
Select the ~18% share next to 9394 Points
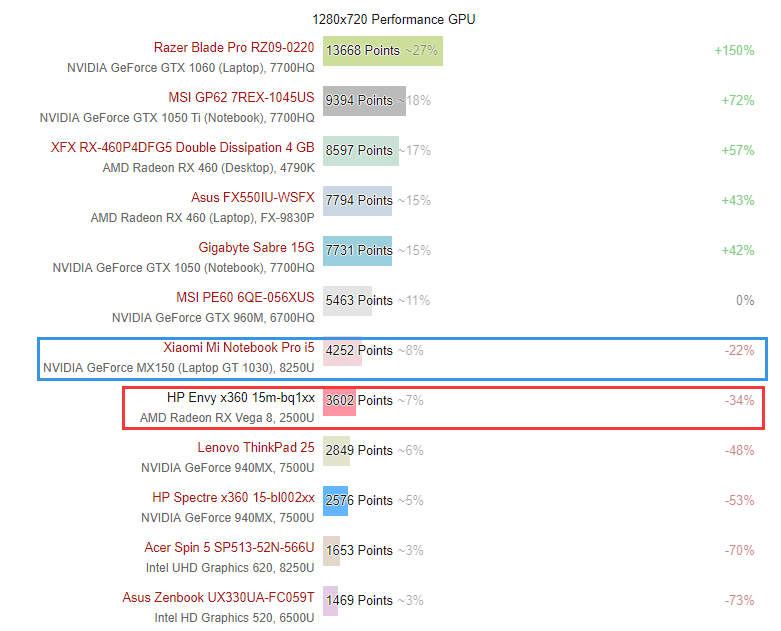tap(414, 101)
